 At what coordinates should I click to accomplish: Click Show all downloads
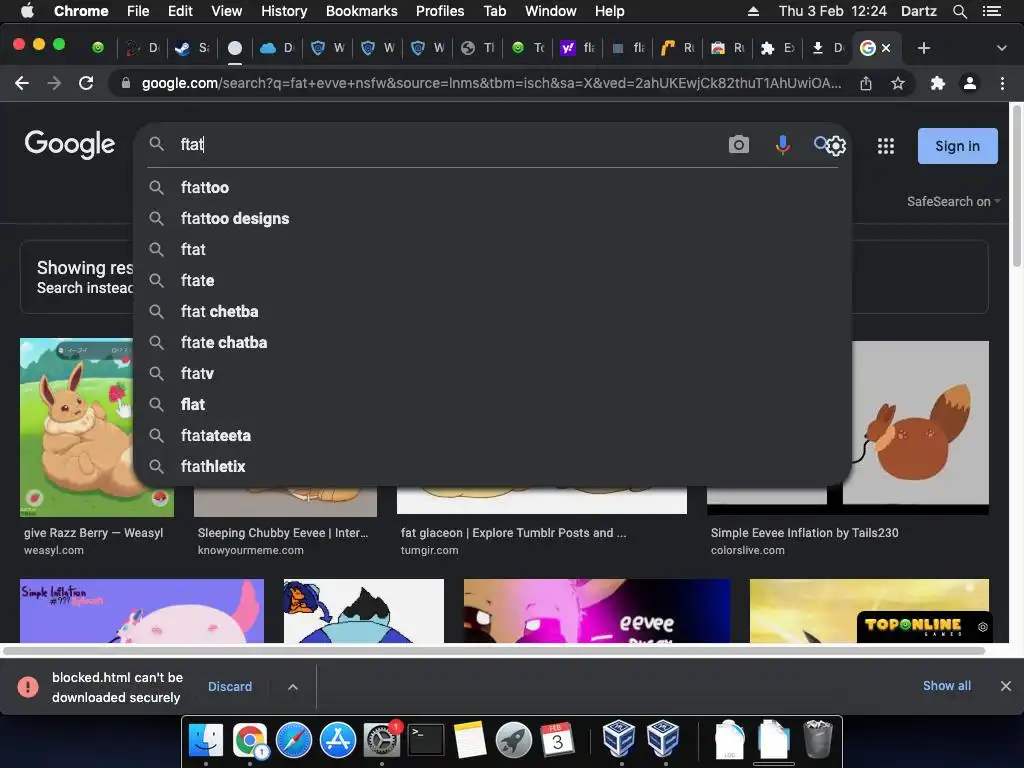(x=946, y=686)
